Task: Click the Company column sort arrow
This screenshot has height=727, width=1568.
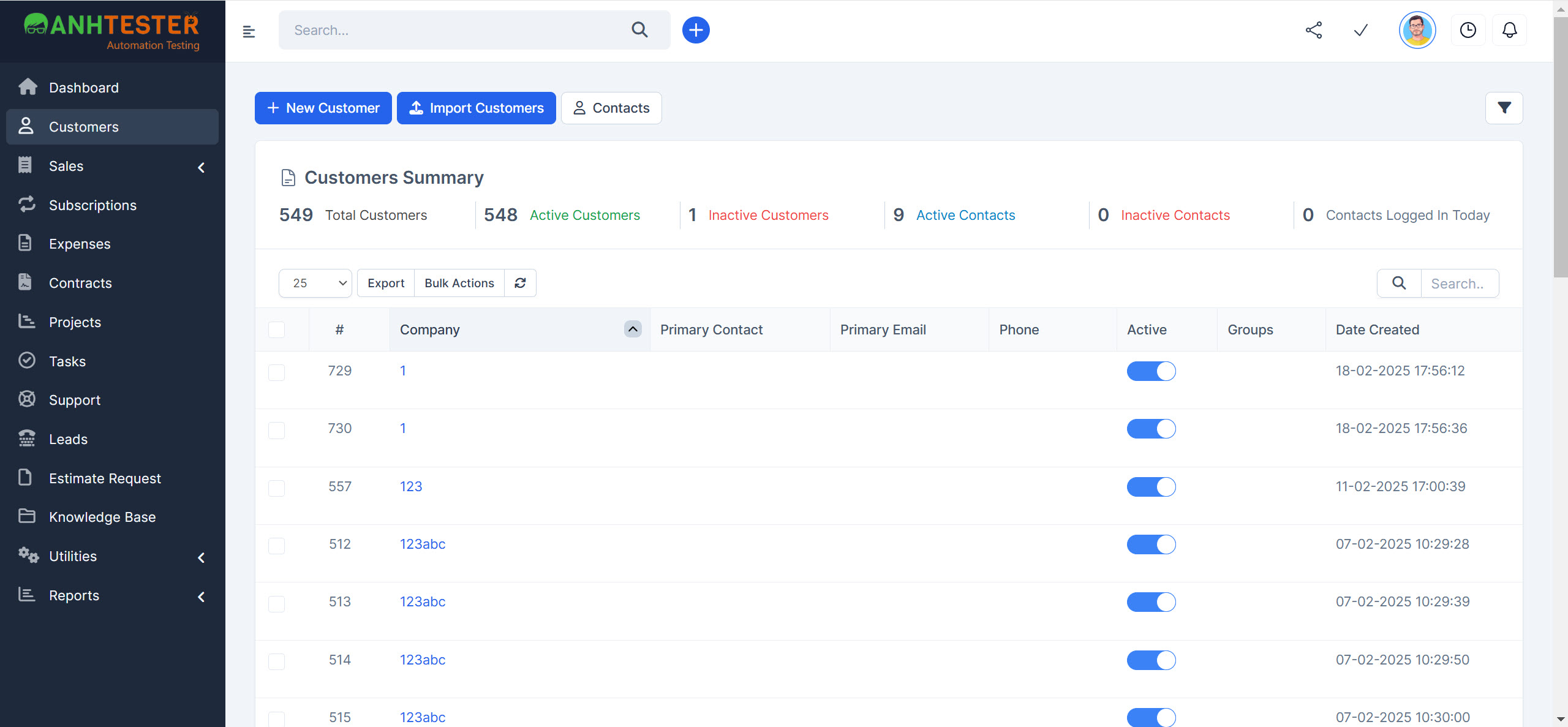Action: tap(633, 329)
